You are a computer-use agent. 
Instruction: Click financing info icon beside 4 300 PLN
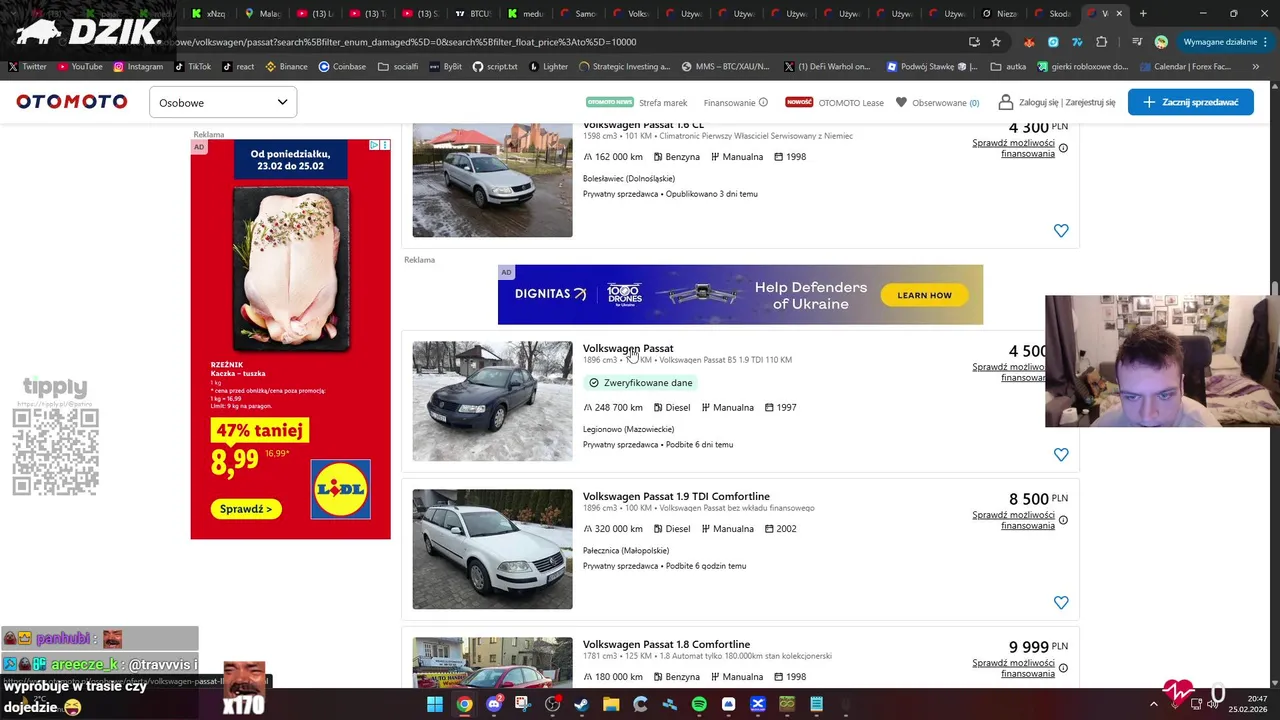1063,148
